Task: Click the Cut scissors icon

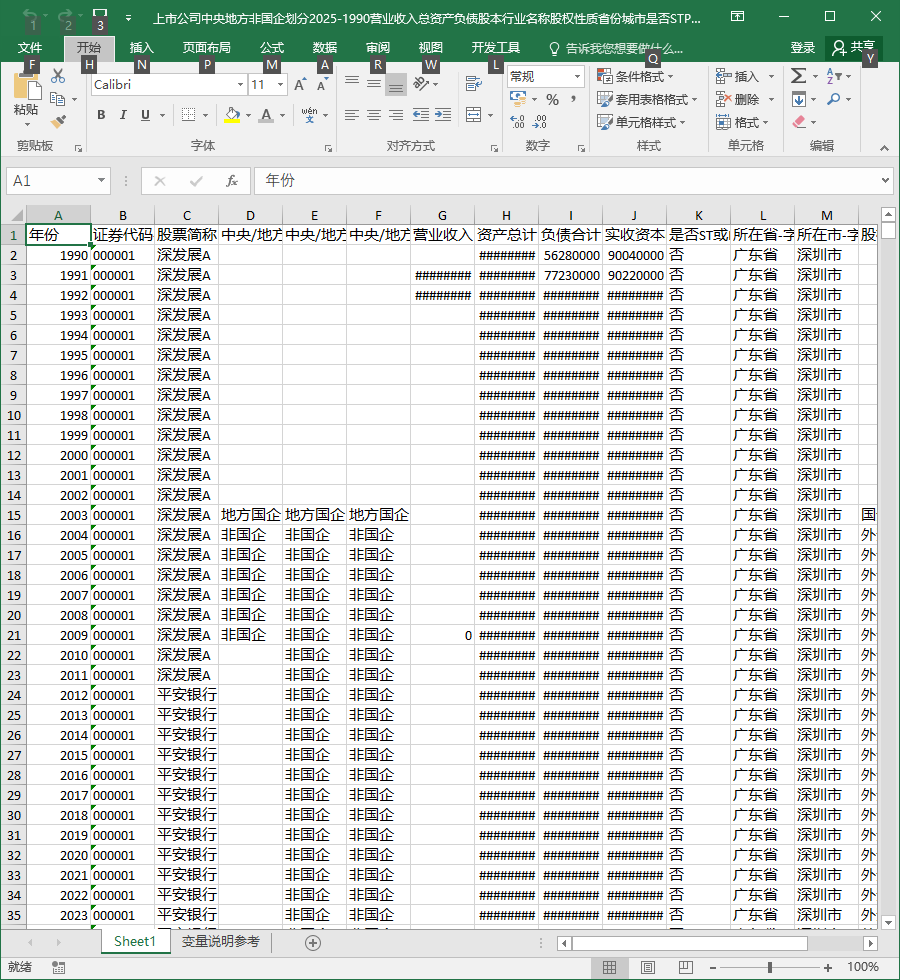Action: coord(58,76)
